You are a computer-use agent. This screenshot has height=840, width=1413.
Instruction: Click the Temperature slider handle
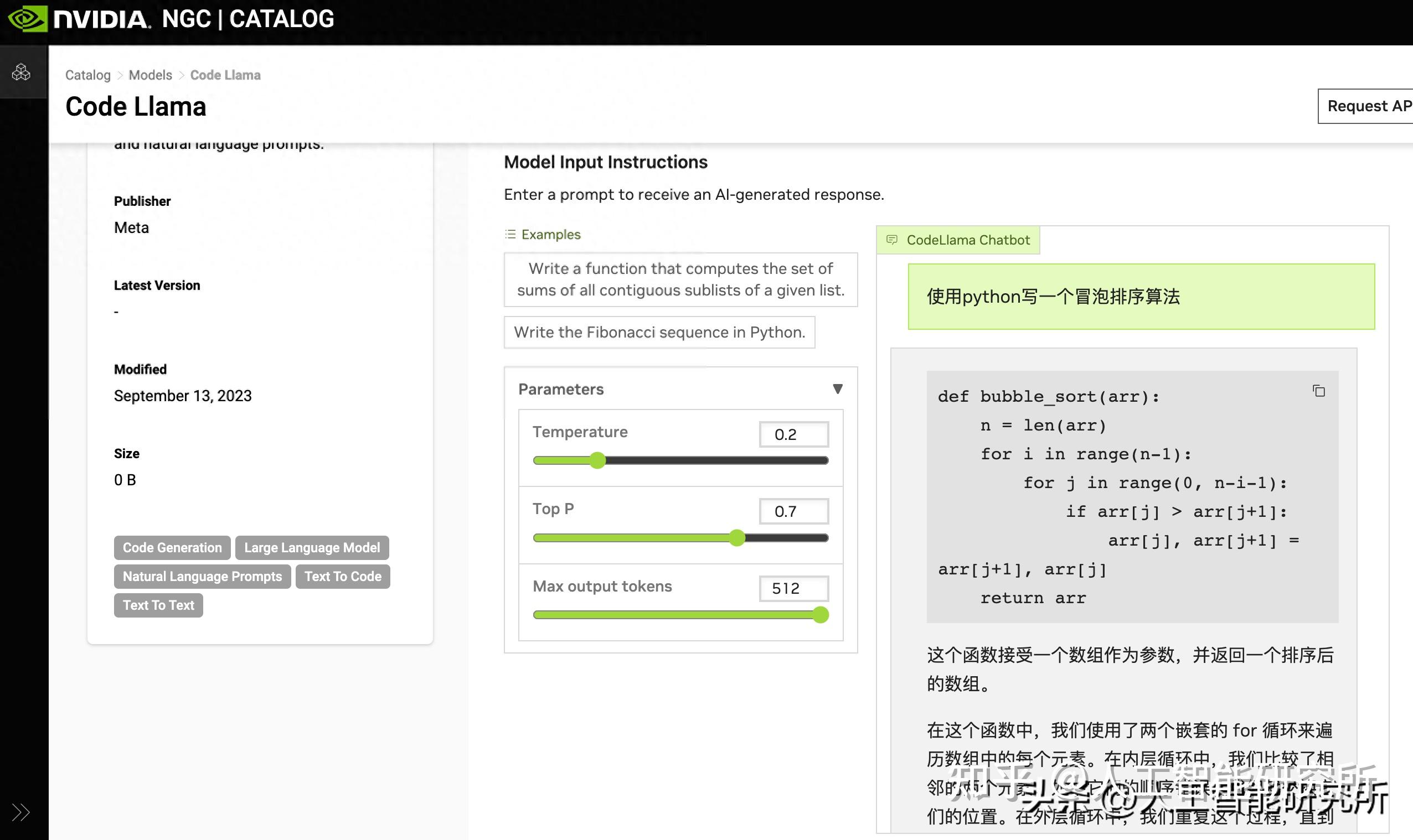pyautogui.click(x=597, y=460)
